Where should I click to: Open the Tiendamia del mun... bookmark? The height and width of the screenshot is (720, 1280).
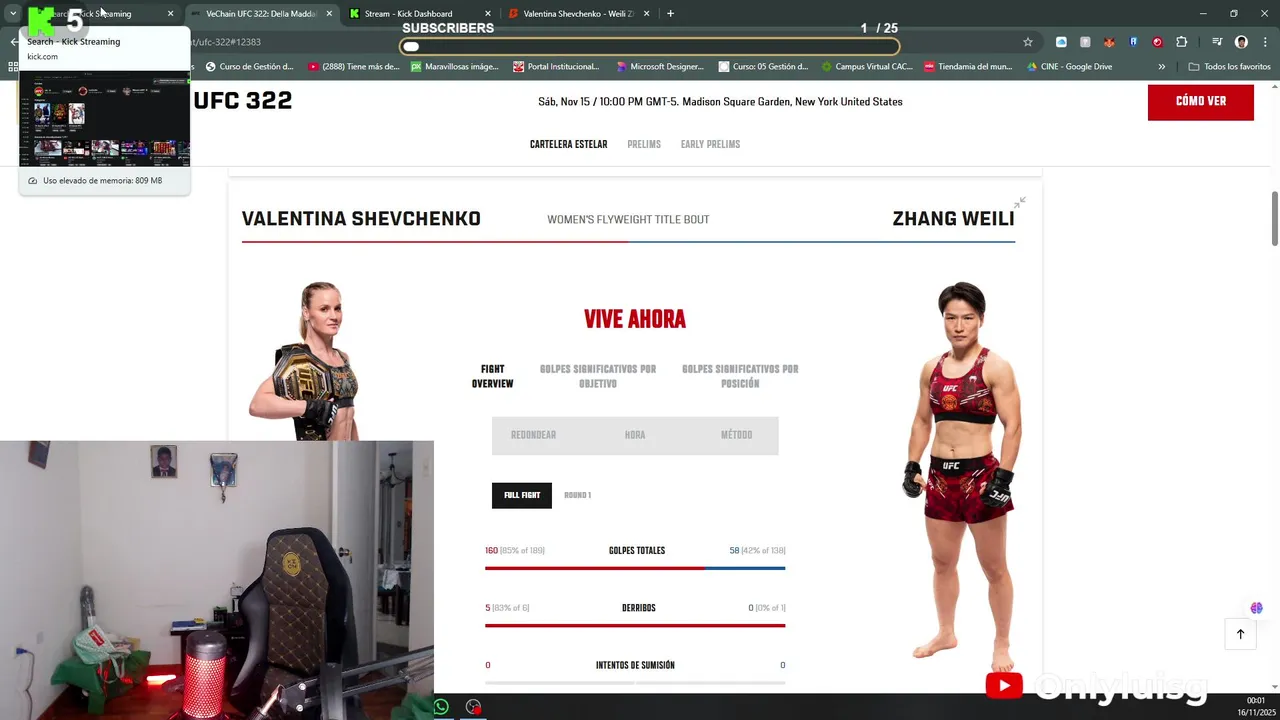tap(969, 67)
